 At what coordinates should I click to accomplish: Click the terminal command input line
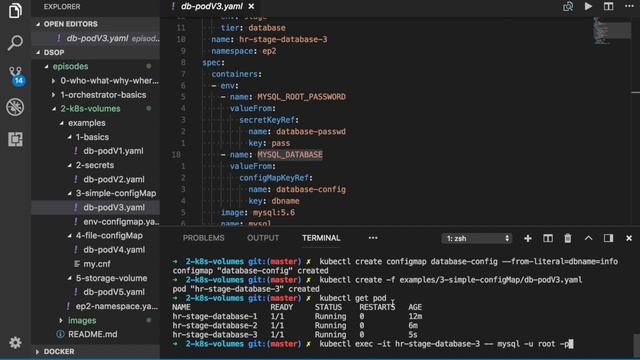[x=373, y=344]
